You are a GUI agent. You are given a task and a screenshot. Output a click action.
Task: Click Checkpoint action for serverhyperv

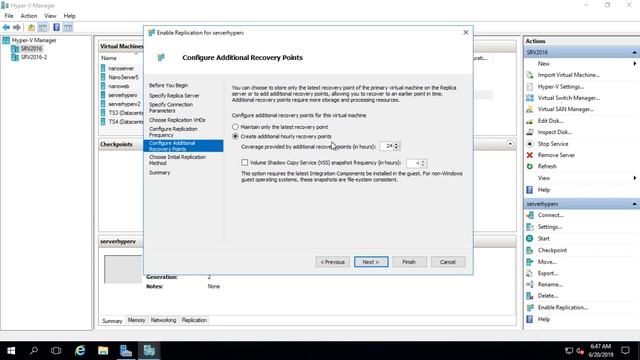(552, 250)
